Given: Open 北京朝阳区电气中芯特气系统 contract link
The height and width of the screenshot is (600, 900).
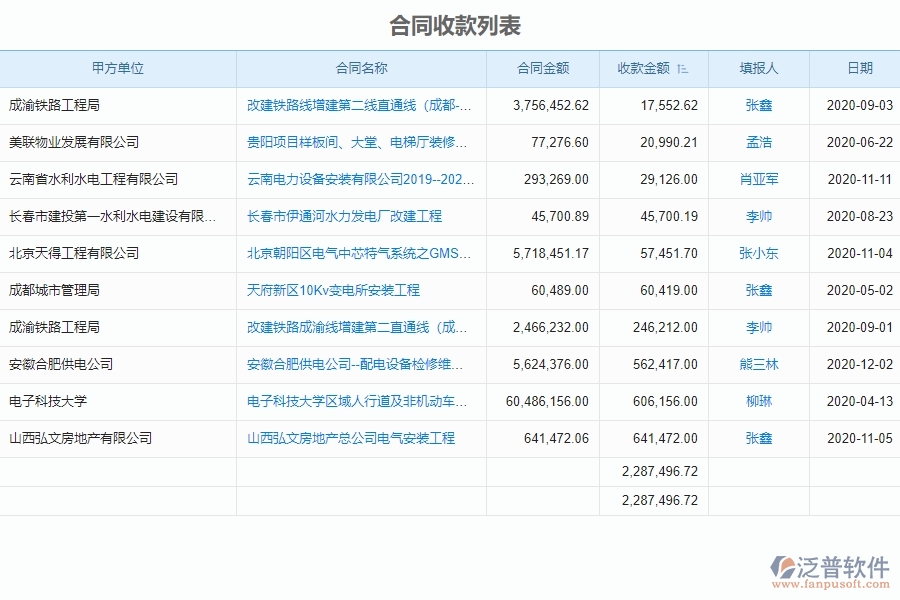Looking at the screenshot, I should [360, 253].
